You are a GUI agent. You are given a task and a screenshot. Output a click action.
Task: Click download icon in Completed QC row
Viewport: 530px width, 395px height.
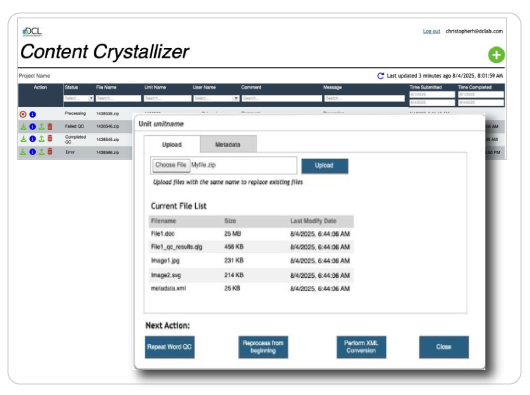pos(23,139)
